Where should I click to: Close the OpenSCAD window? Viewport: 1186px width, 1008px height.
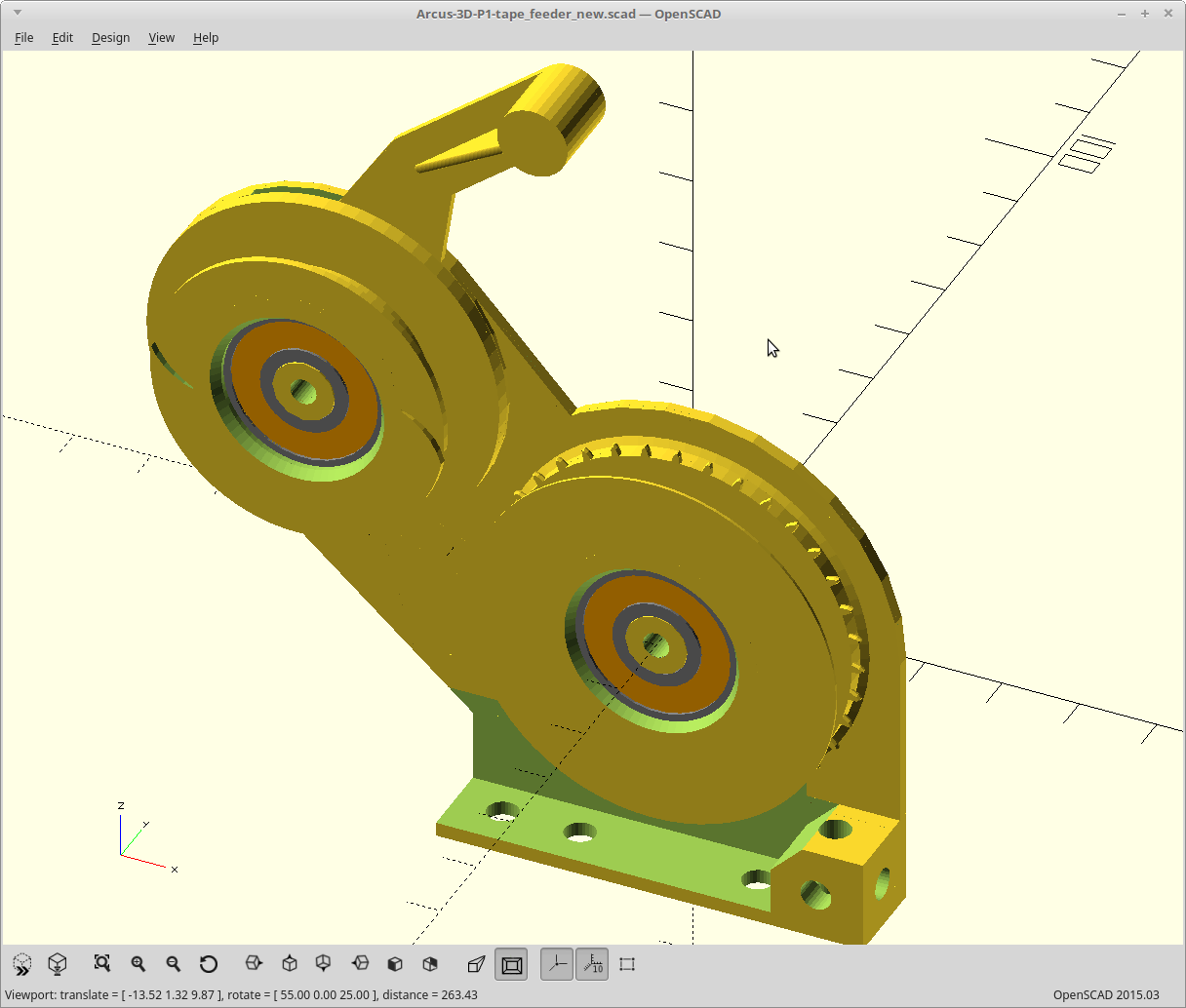coord(1168,14)
